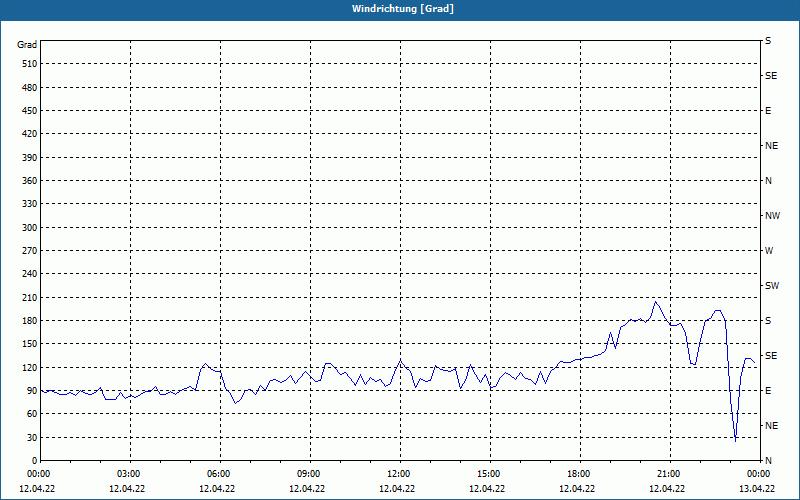Click the 13.04.22 date label
Screen dimensions: 800x500
coord(757,489)
